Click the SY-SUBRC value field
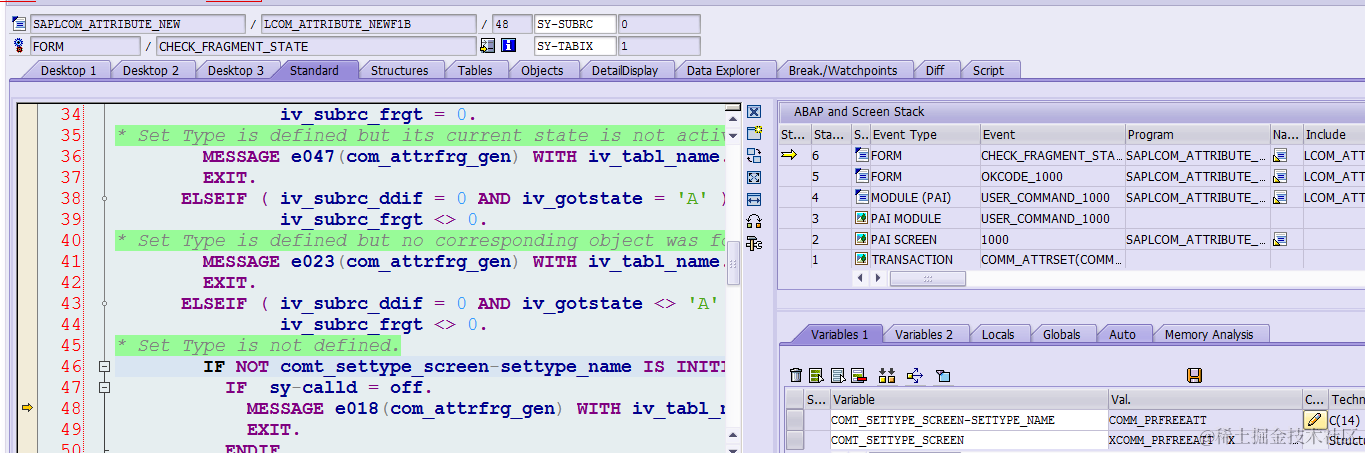1365x453 pixels. click(658, 23)
